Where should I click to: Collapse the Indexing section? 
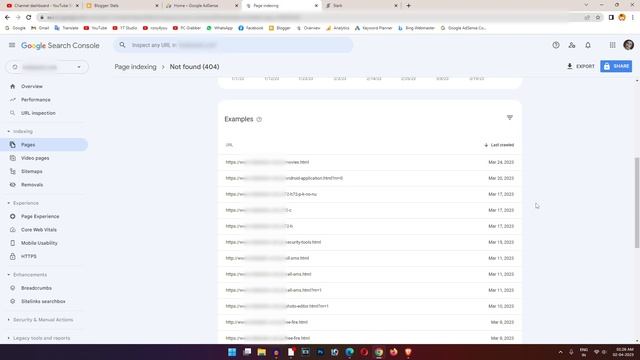pos(20,131)
